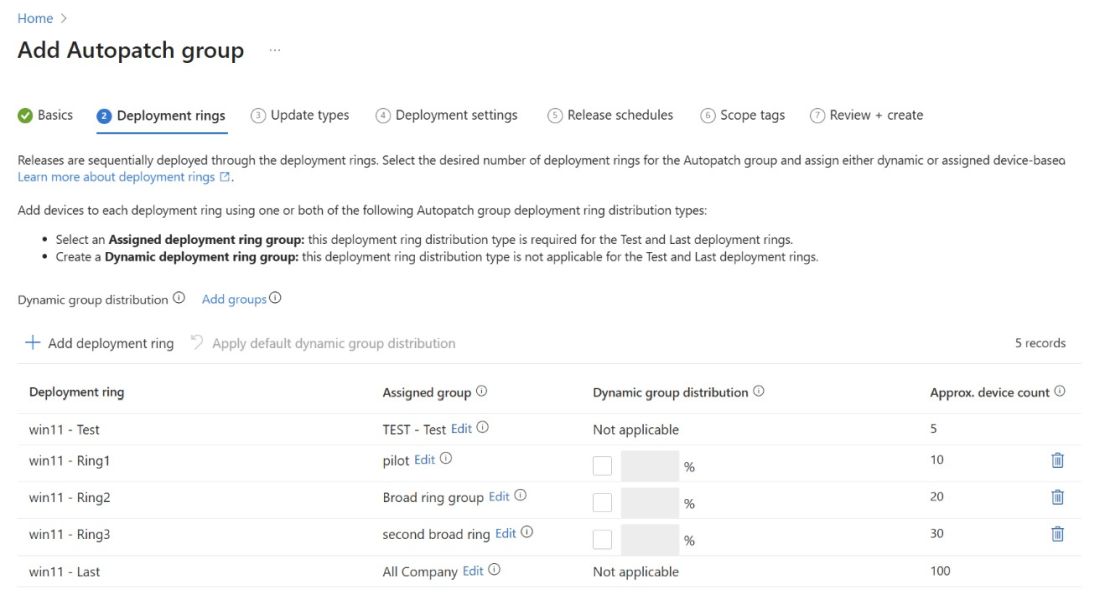1100x599 pixels.
Task: Open the ellipsis menu beside Add Autopatch group
Action: (274, 50)
